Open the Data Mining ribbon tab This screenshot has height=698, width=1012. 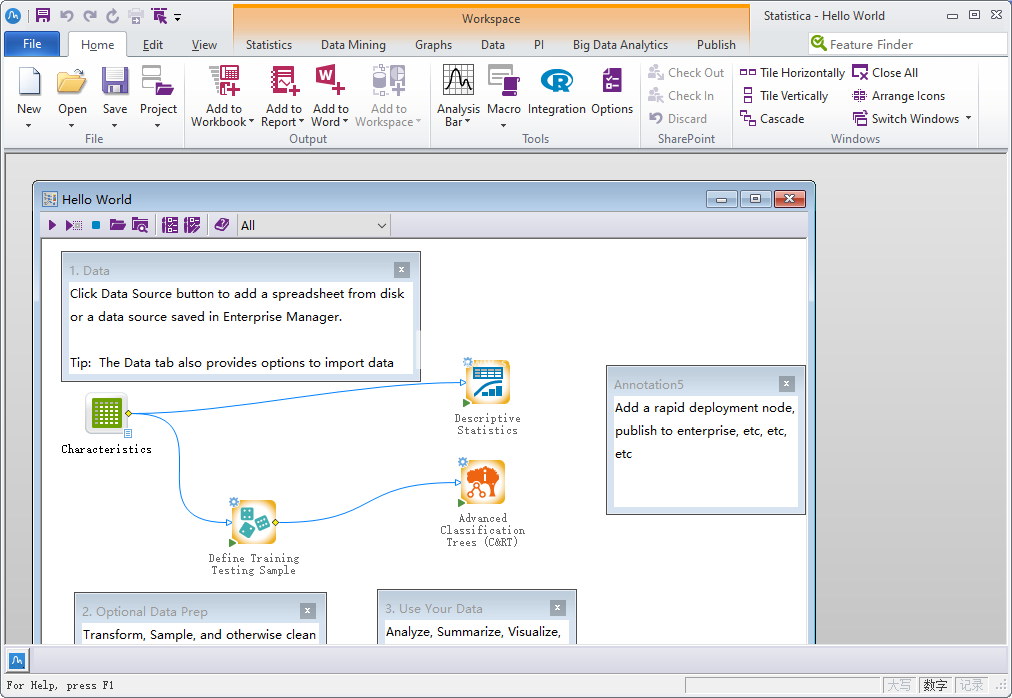click(x=353, y=45)
